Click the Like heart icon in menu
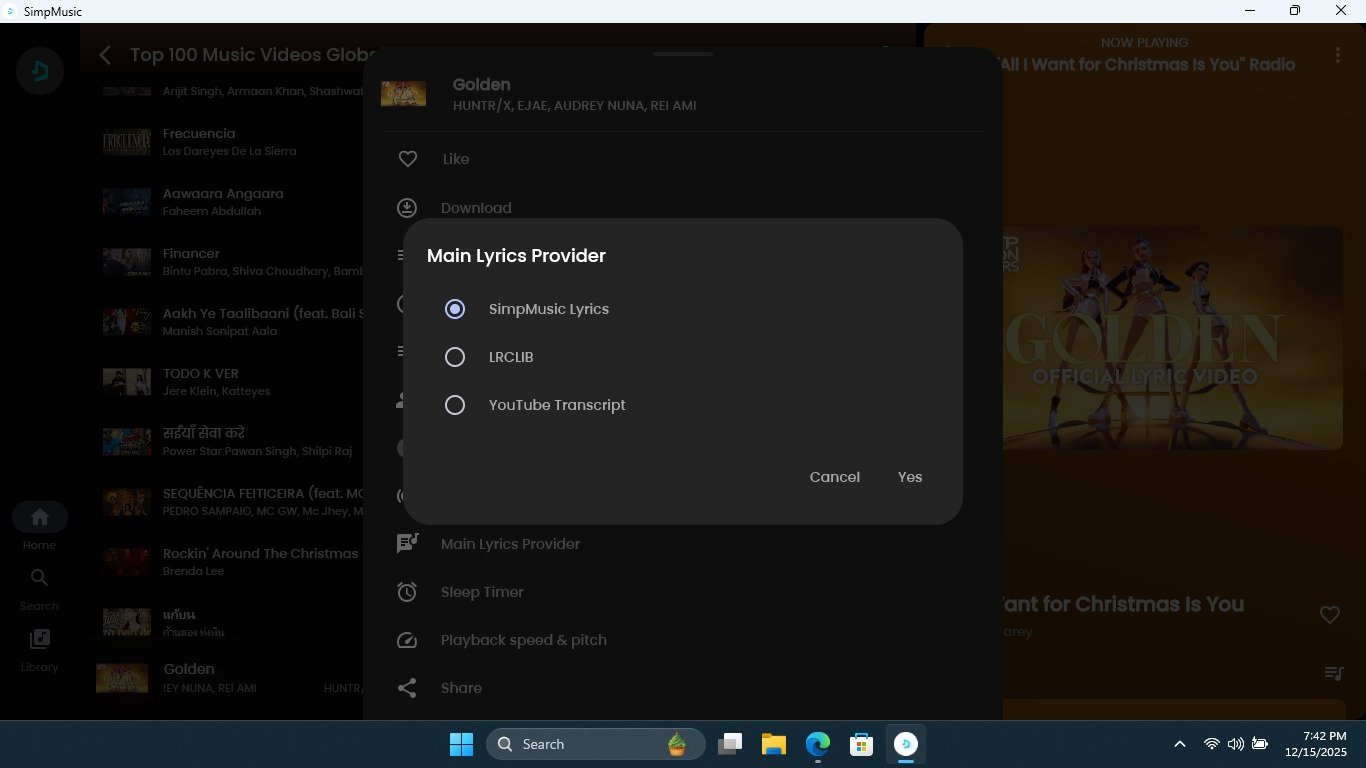1366x768 pixels. pos(407,159)
